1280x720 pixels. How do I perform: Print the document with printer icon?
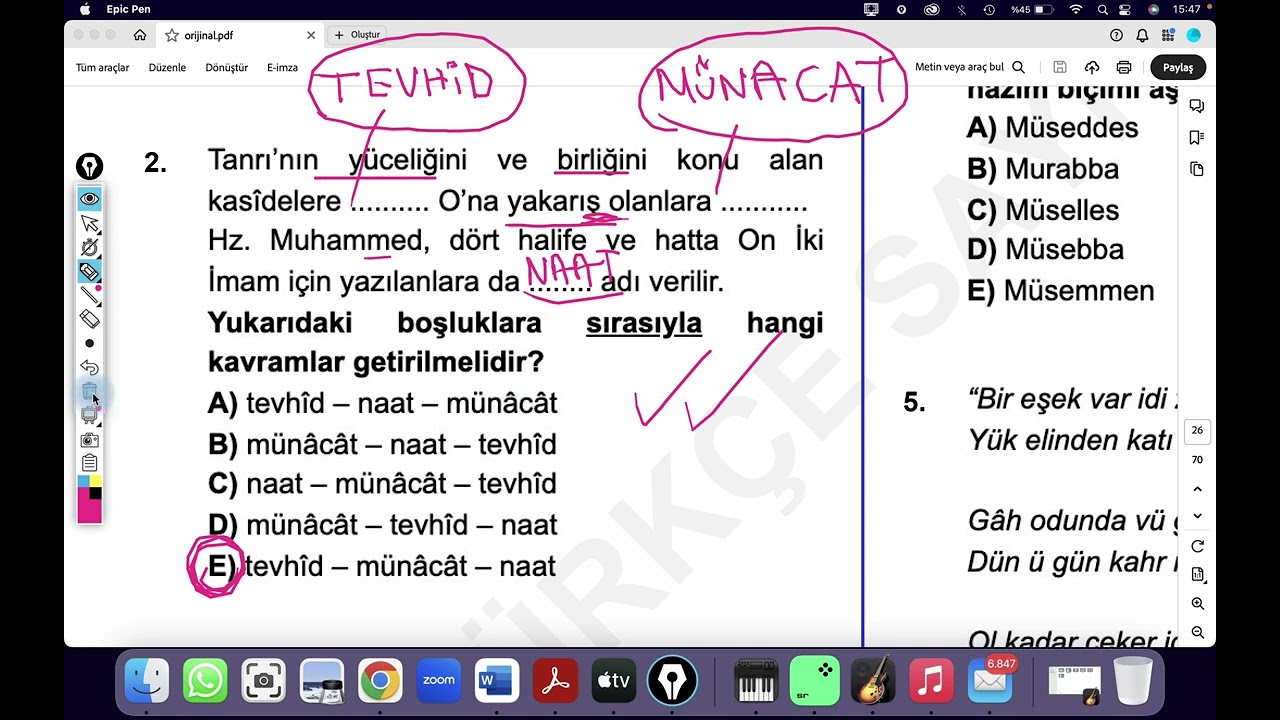click(1124, 67)
